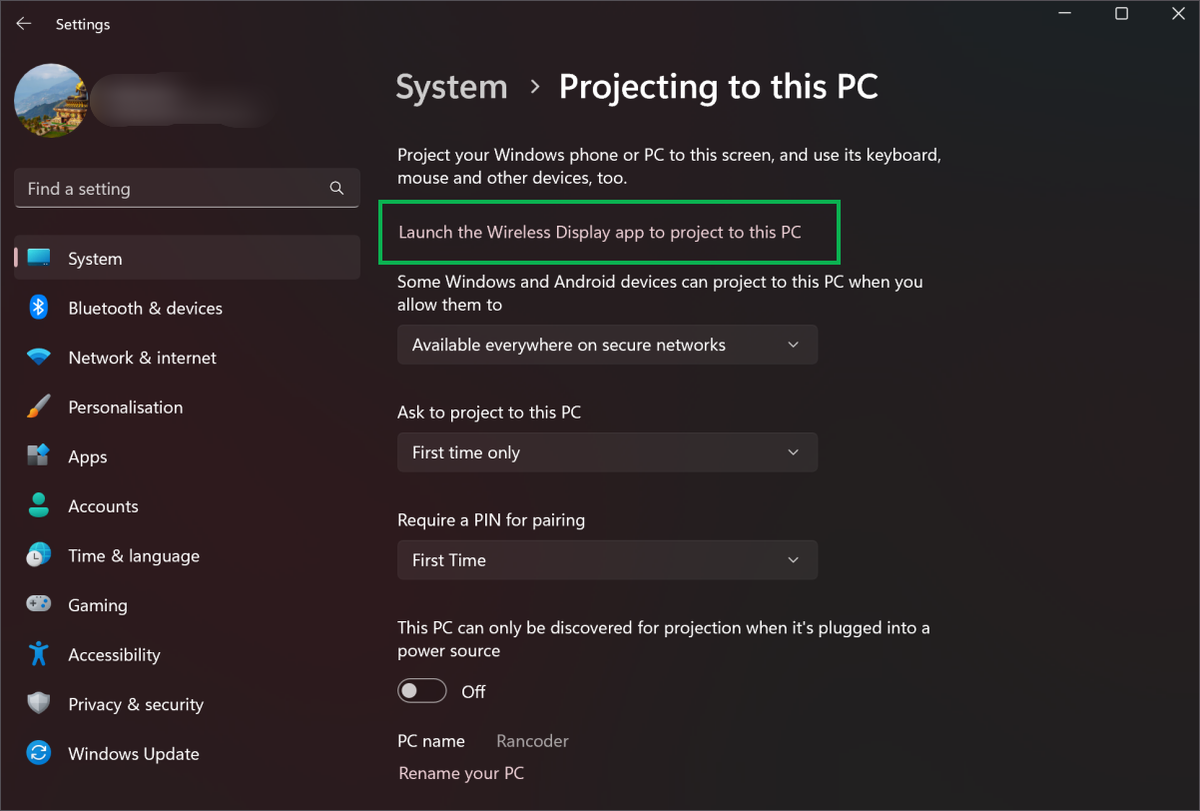Click inside the Find a setting field
Viewport: 1200px width, 811px height.
(x=170, y=188)
